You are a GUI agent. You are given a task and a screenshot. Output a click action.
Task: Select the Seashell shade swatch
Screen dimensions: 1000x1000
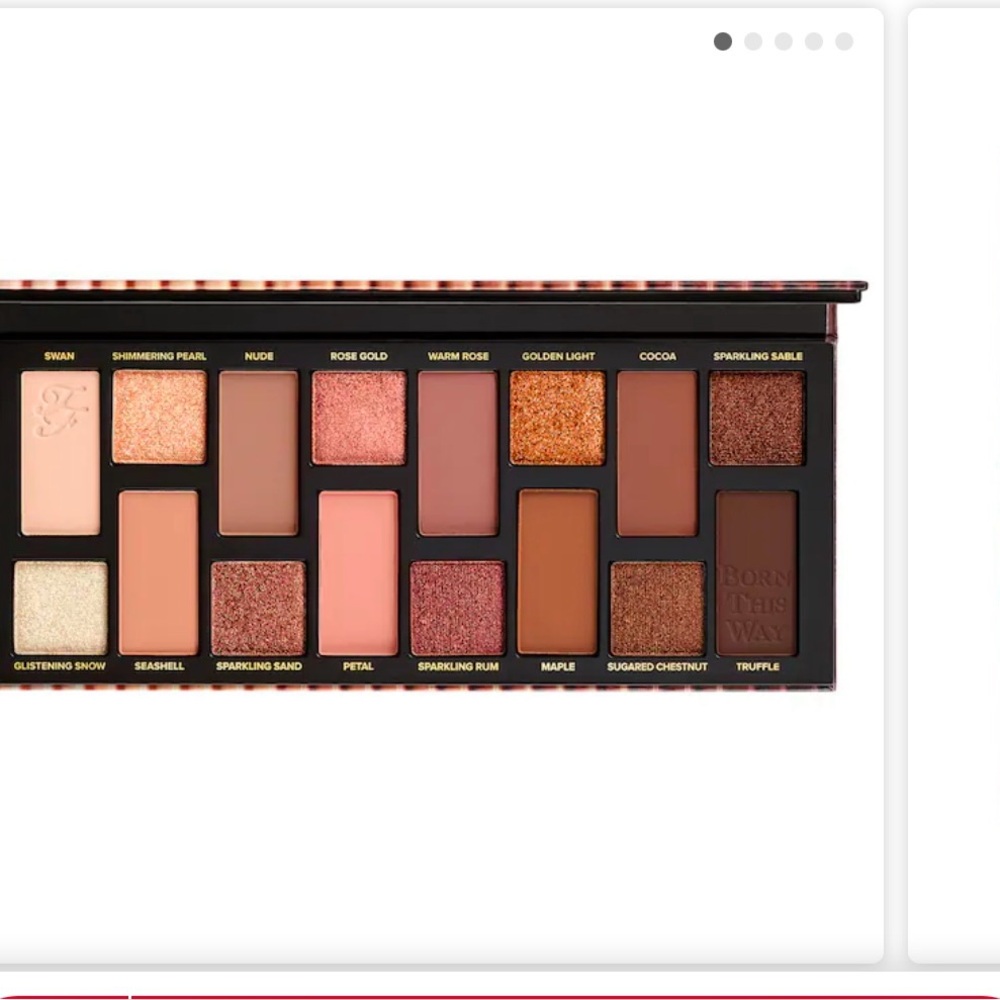click(157, 570)
